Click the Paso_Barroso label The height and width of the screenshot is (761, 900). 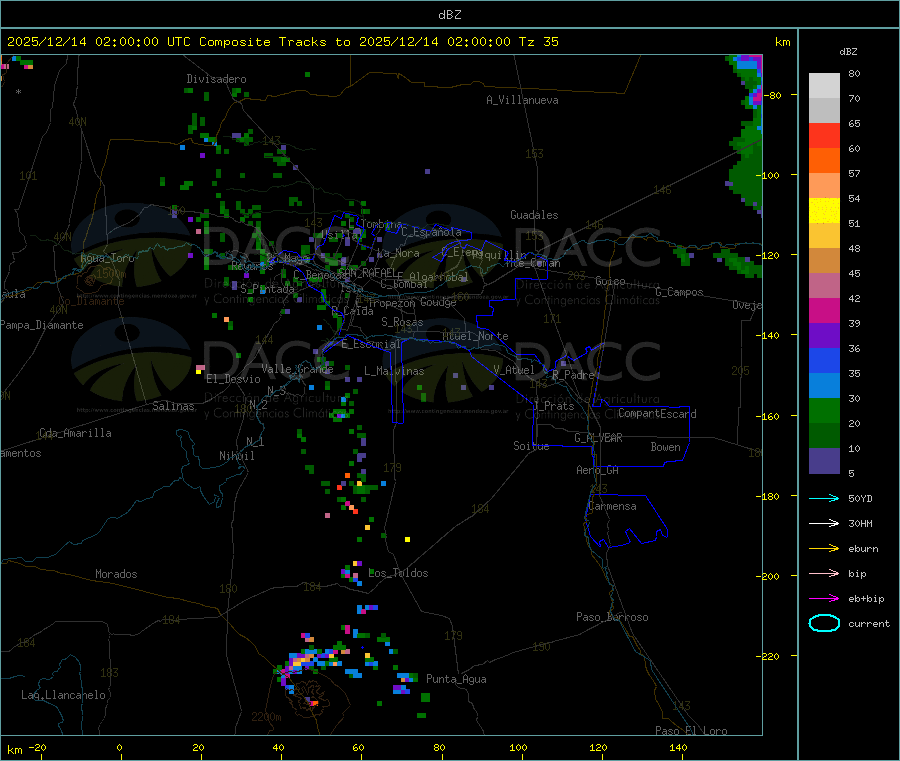tap(612, 617)
